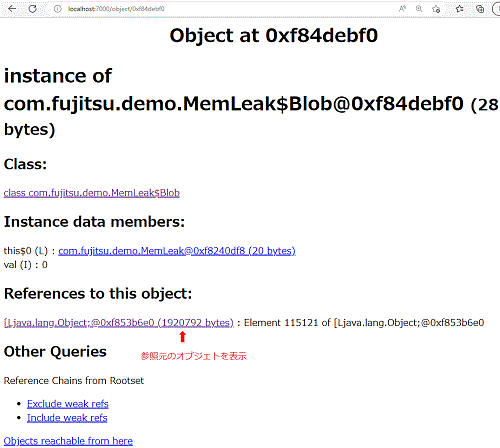Open the Collections icon

(x=480, y=9)
